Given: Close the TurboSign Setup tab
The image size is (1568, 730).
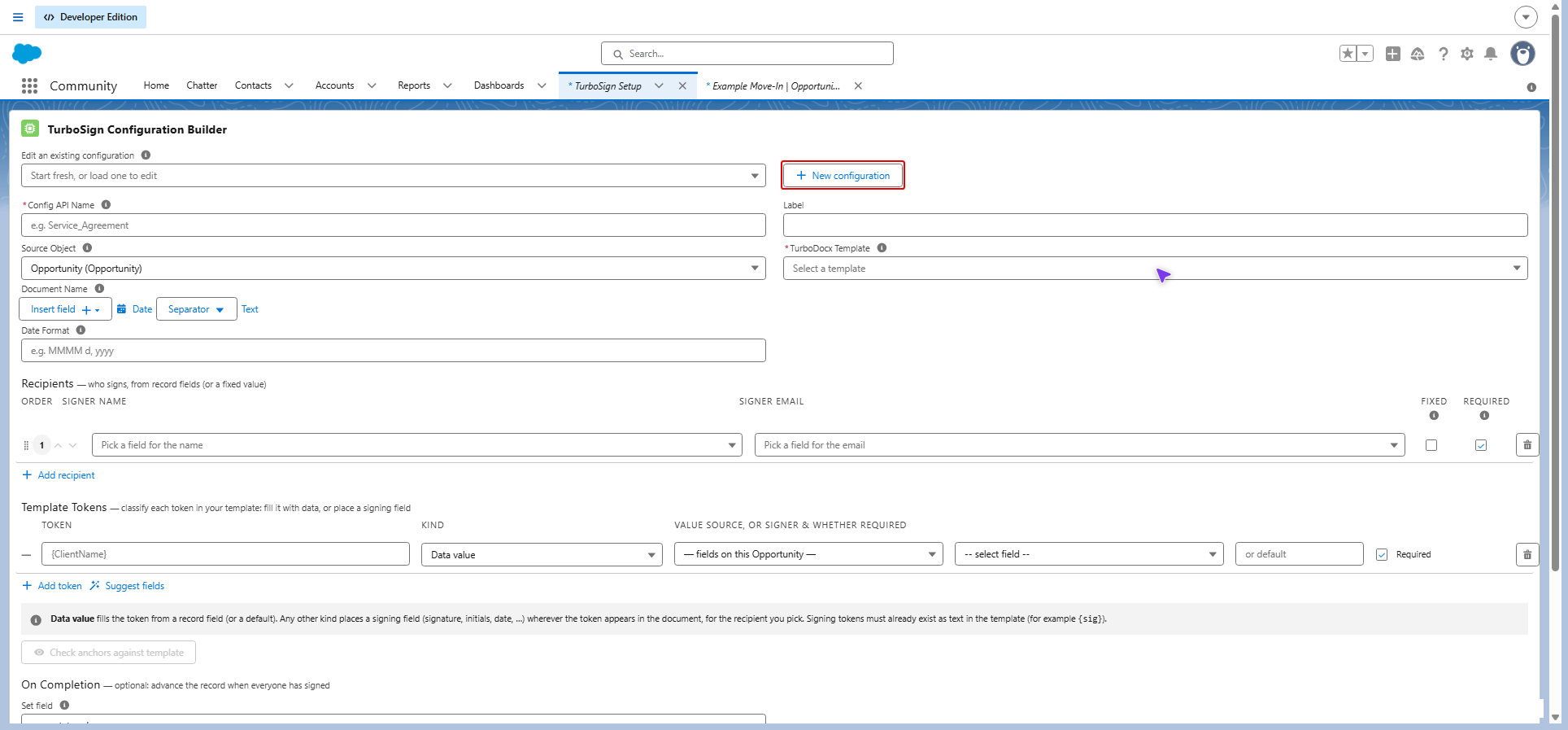Looking at the screenshot, I should 682,85.
